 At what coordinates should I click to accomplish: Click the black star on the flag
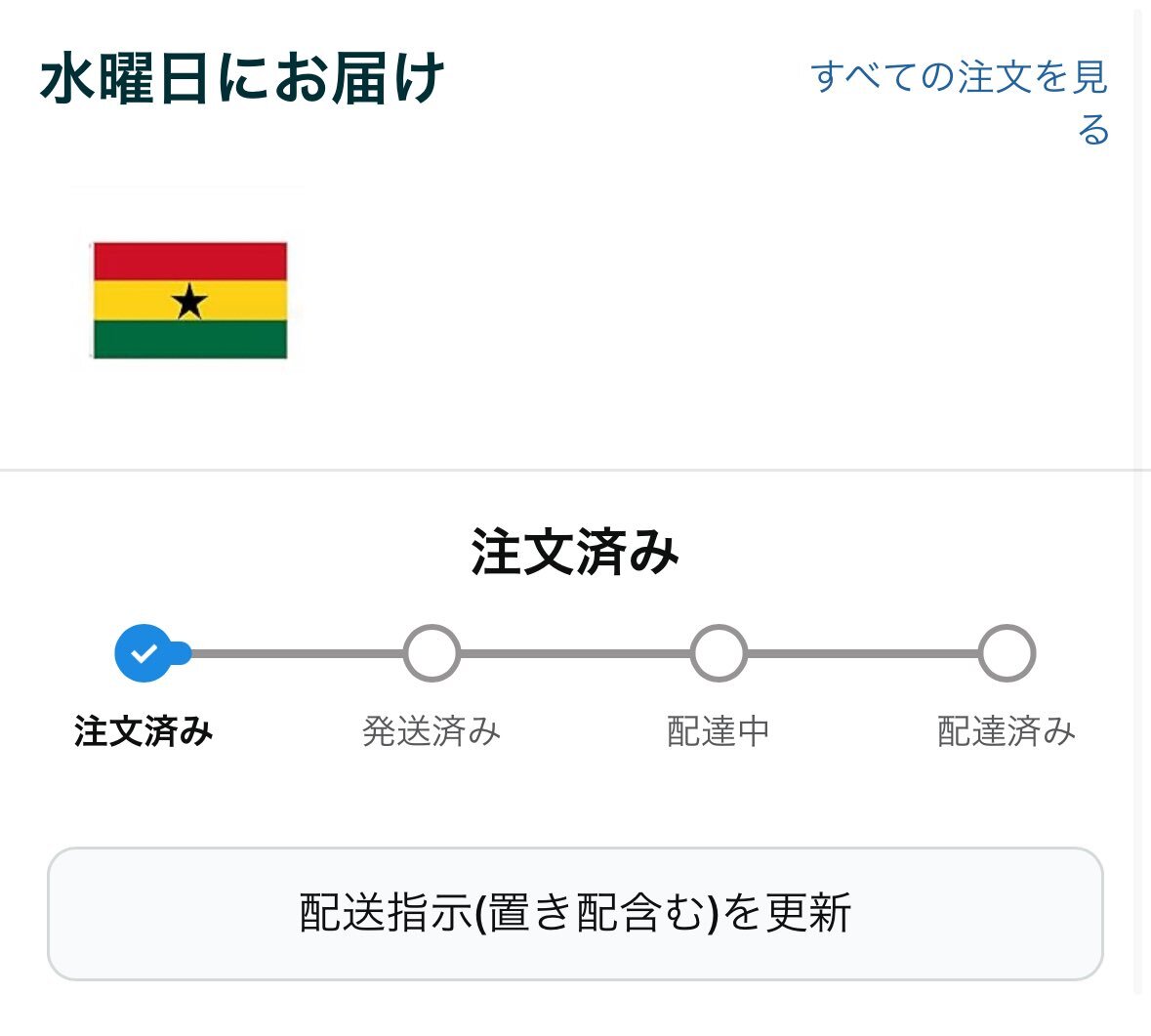tap(189, 301)
